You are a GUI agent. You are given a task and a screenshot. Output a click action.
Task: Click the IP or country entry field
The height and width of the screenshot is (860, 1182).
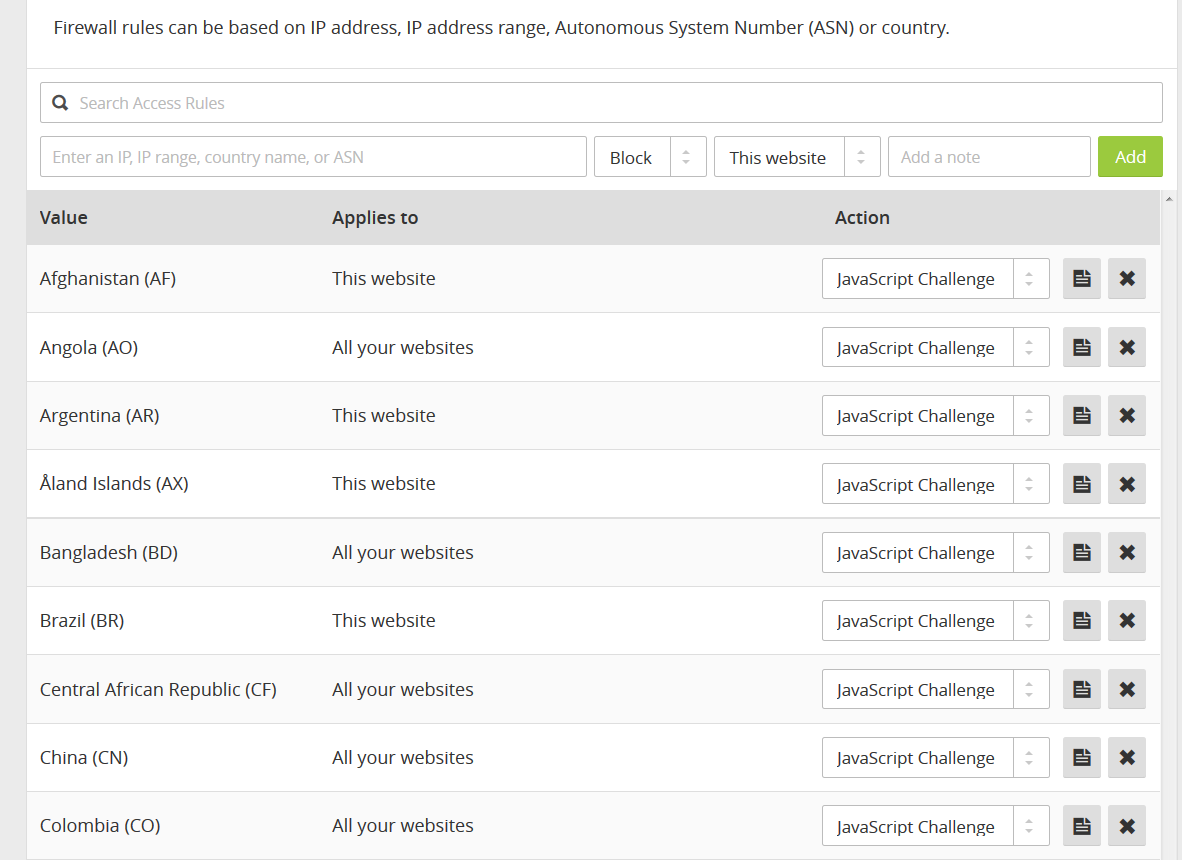pyautogui.click(x=313, y=157)
